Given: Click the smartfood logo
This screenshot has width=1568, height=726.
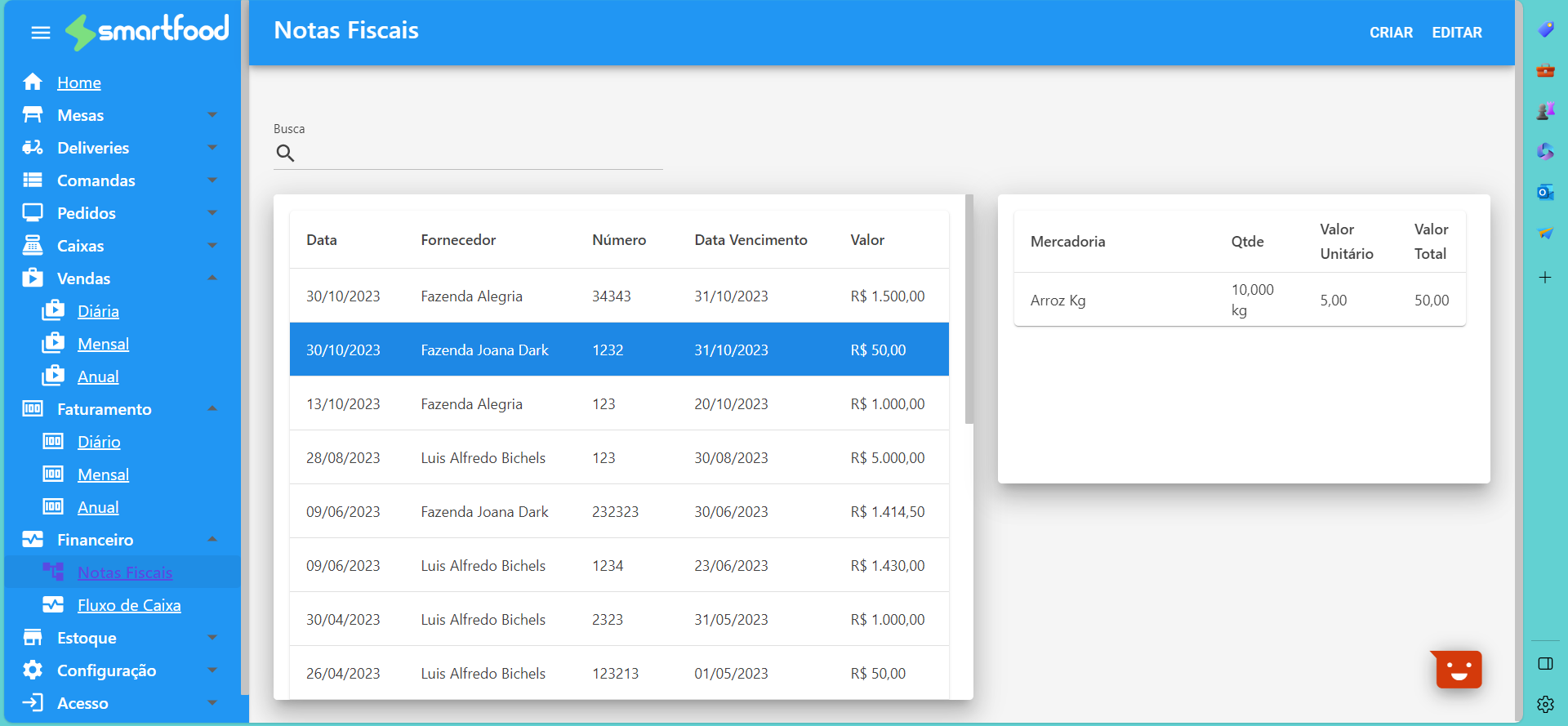Looking at the screenshot, I should click(148, 31).
